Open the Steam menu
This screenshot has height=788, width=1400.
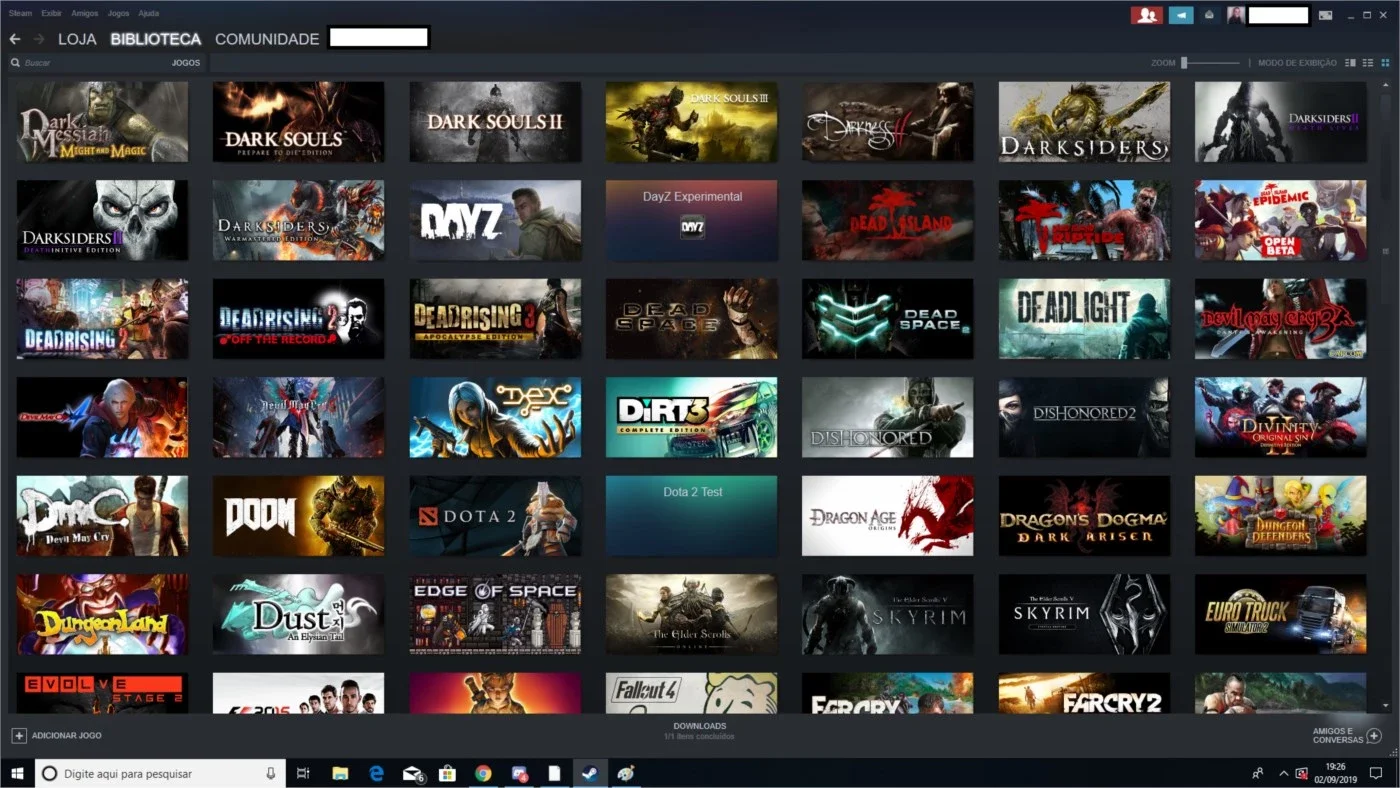[x=20, y=14]
